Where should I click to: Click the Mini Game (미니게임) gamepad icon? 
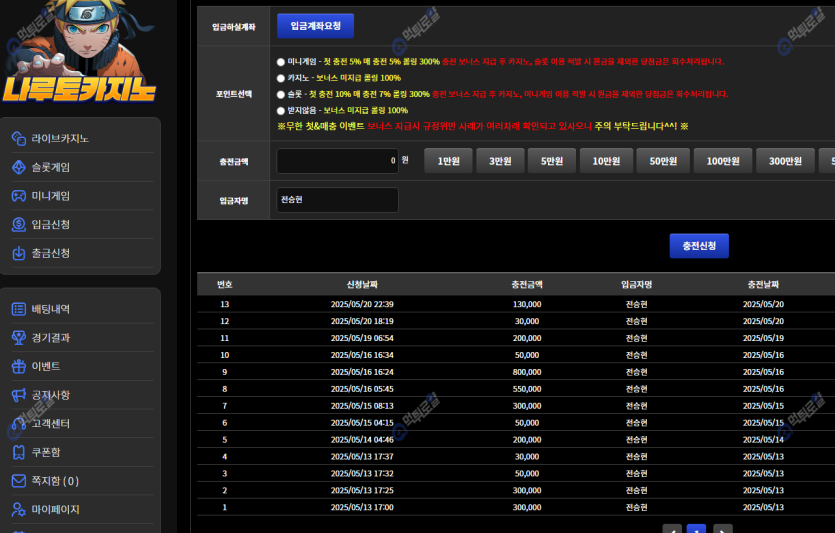(19, 196)
